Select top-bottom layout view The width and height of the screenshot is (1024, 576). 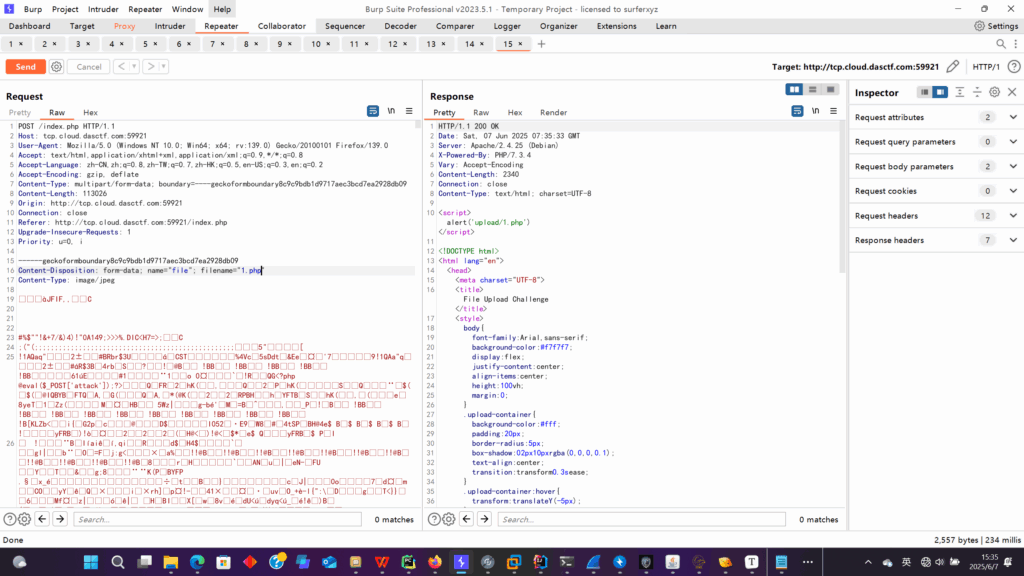pos(812,89)
